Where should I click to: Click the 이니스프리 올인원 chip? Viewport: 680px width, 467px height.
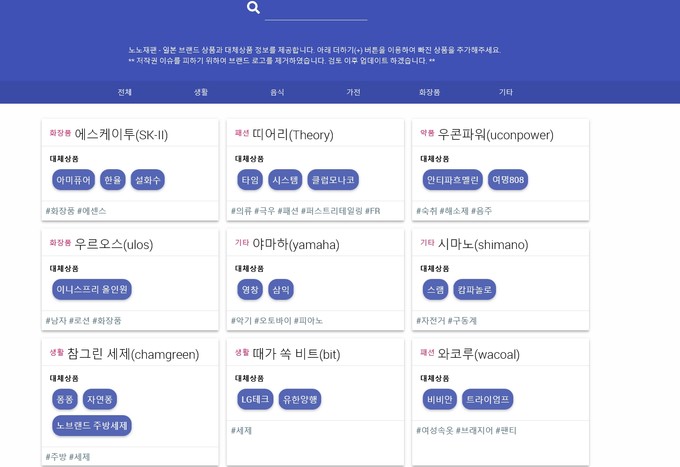point(92,289)
